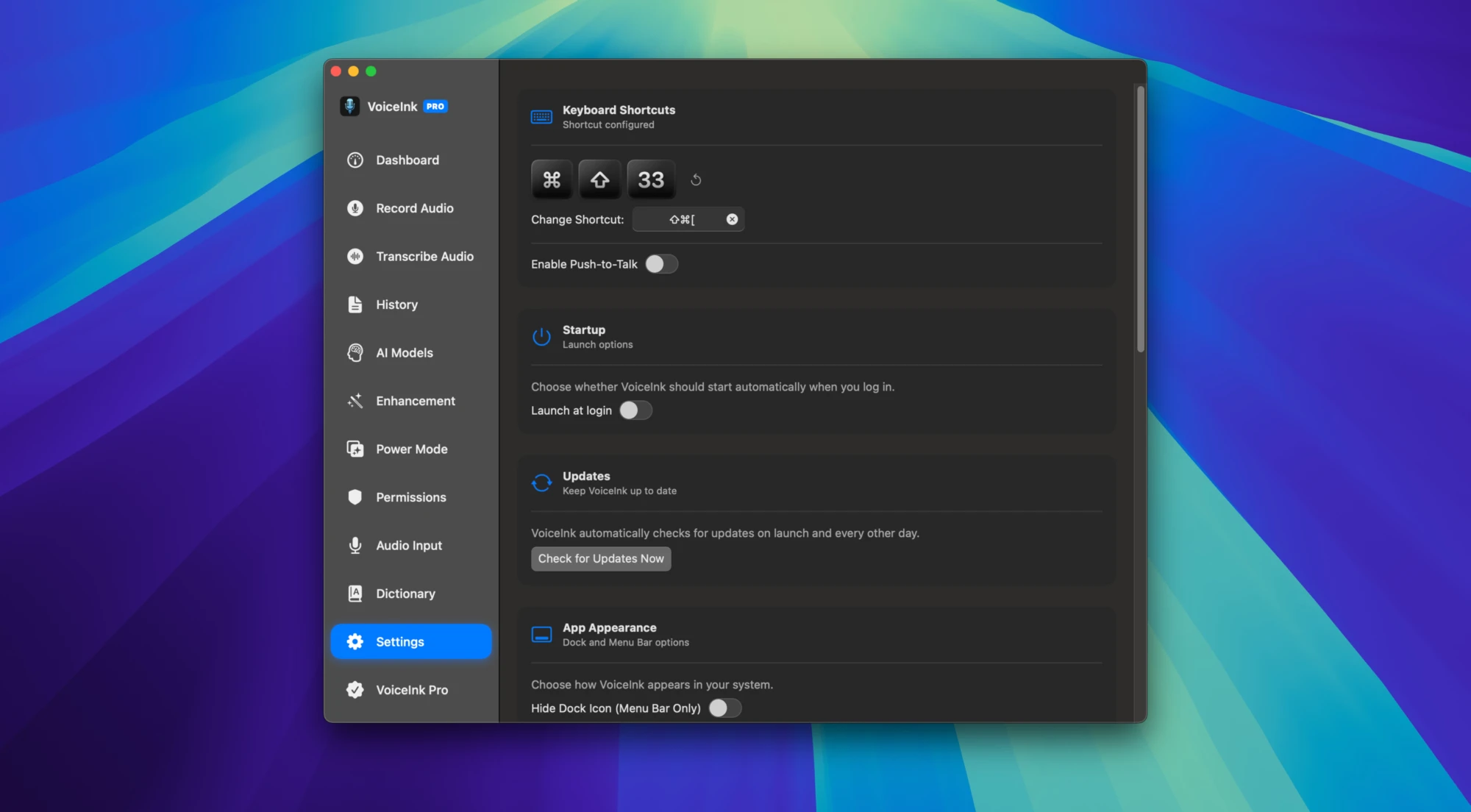This screenshot has width=1471, height=812.
Task: Go to Audio Input page
Action: pos(409,546)
